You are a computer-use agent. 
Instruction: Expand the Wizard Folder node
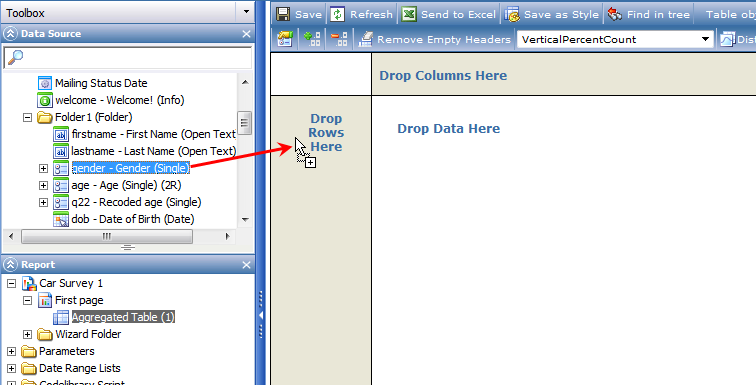(x=27, y=334)
